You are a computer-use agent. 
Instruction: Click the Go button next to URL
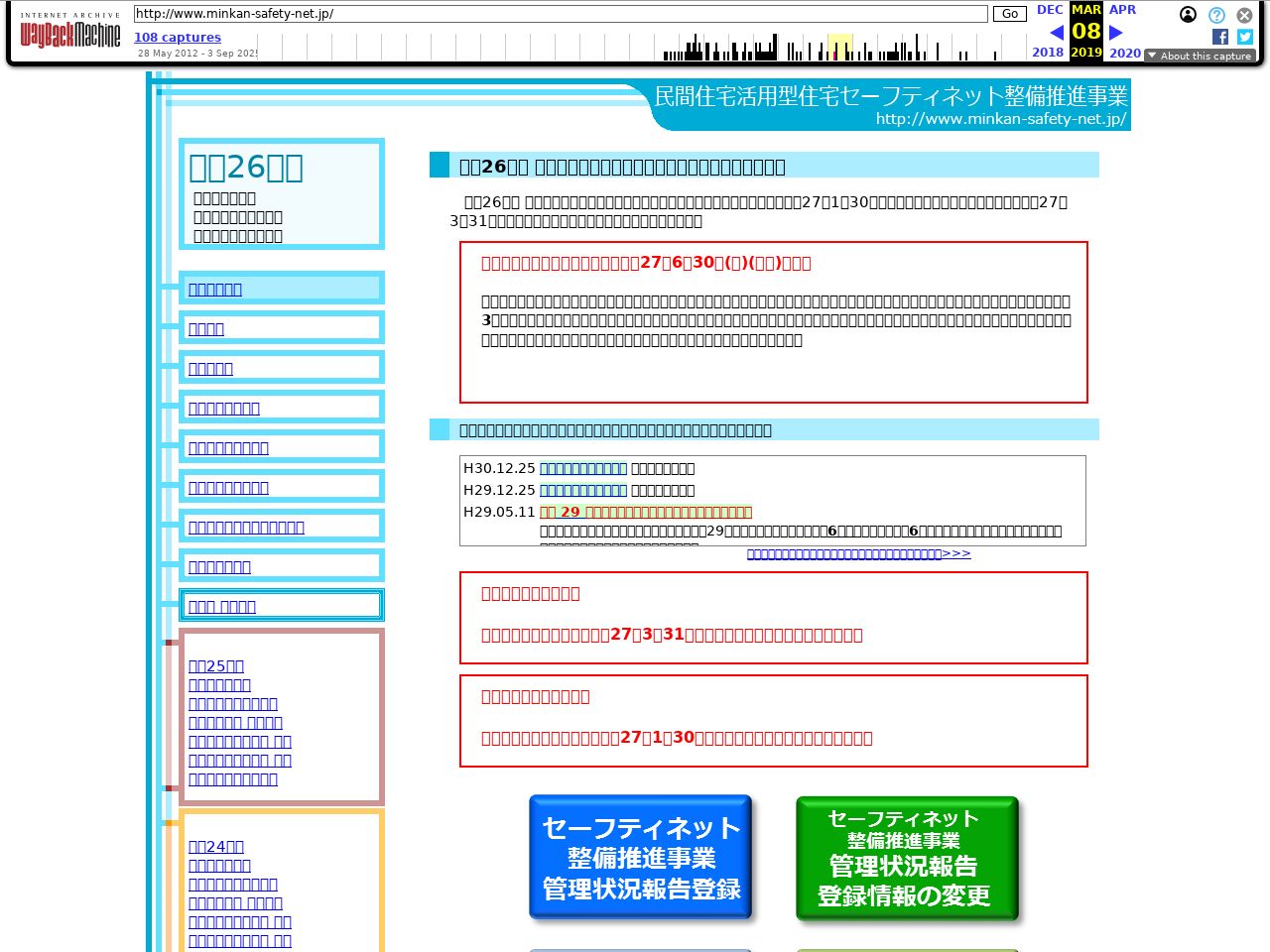(x=1010, y=14)
